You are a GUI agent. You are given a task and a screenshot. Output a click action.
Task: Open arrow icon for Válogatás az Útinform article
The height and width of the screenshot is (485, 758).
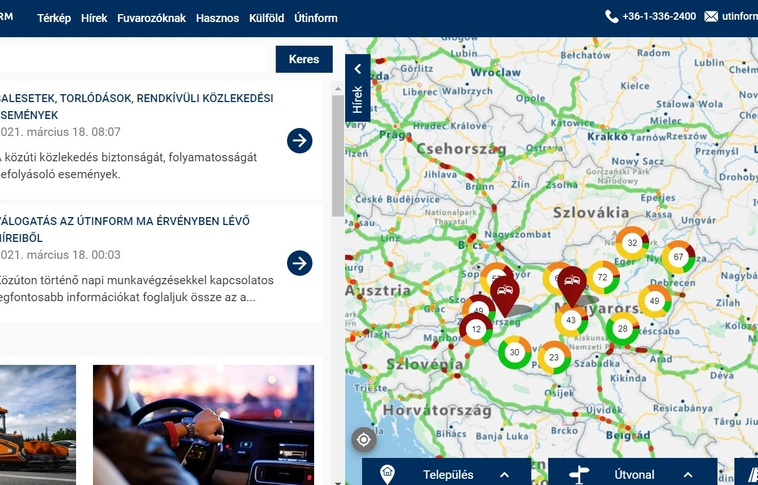(300, 263)
